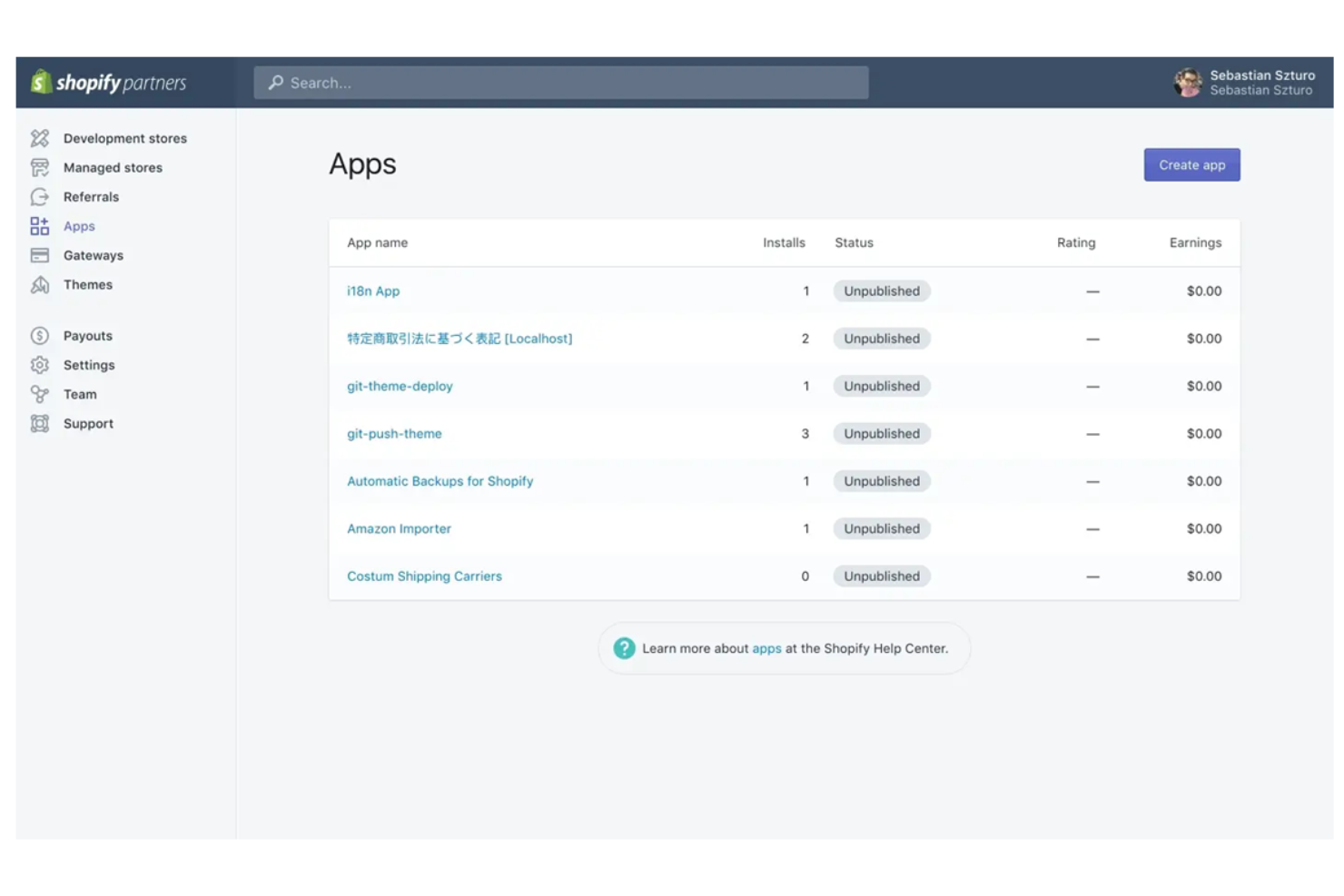Image resolution: width=1344 pixels, height=896 pixels.
Task: Click the Themes icon
Action: (x=40, y=284)
